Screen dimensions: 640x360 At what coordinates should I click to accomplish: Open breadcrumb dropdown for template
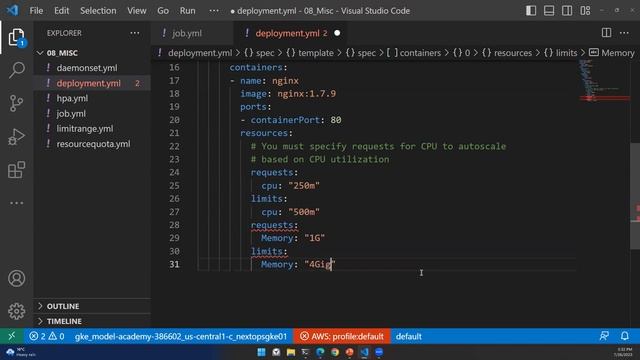tap(310, 53)
